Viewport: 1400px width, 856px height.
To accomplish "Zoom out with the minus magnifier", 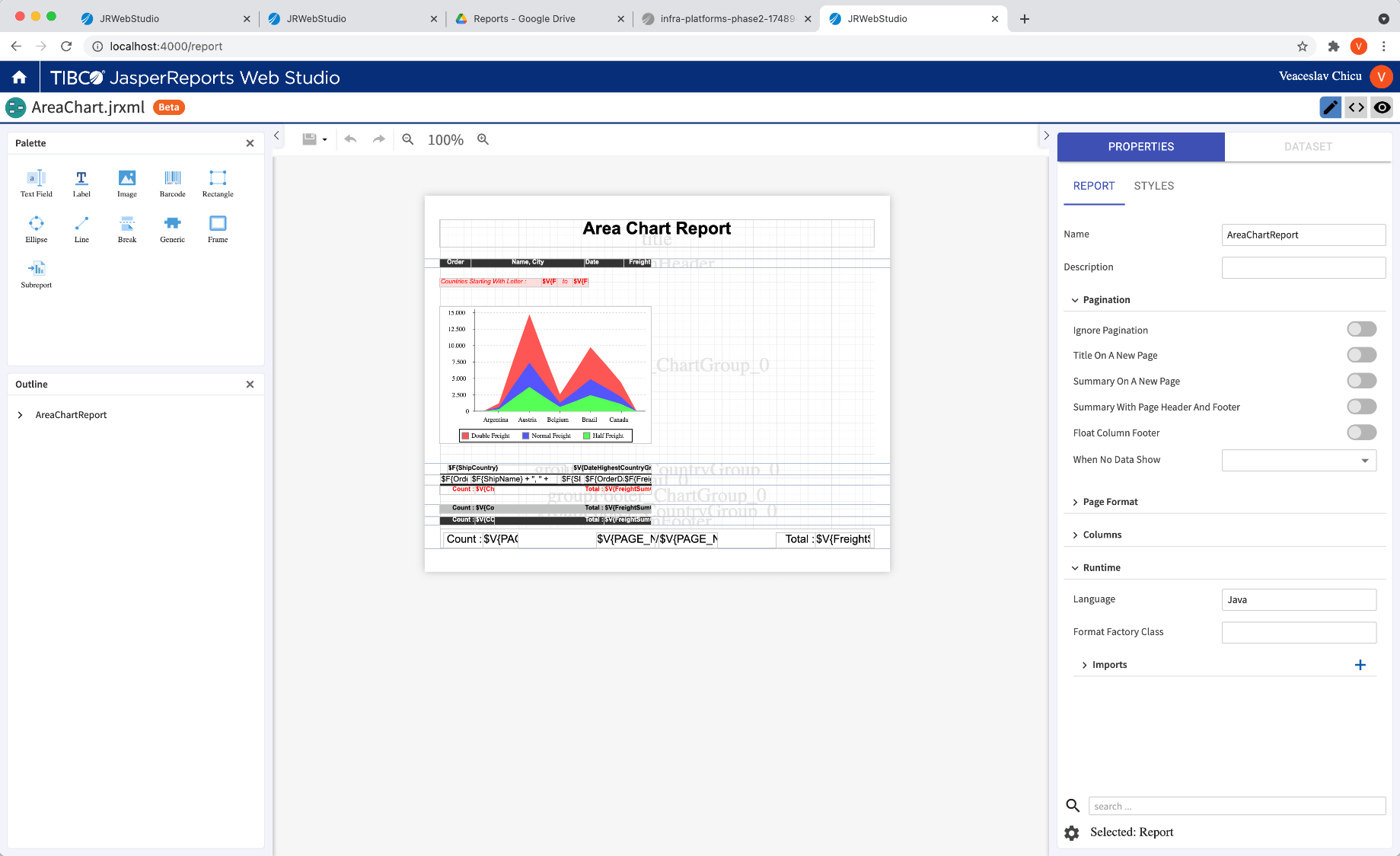I will [x=408, y=139].
